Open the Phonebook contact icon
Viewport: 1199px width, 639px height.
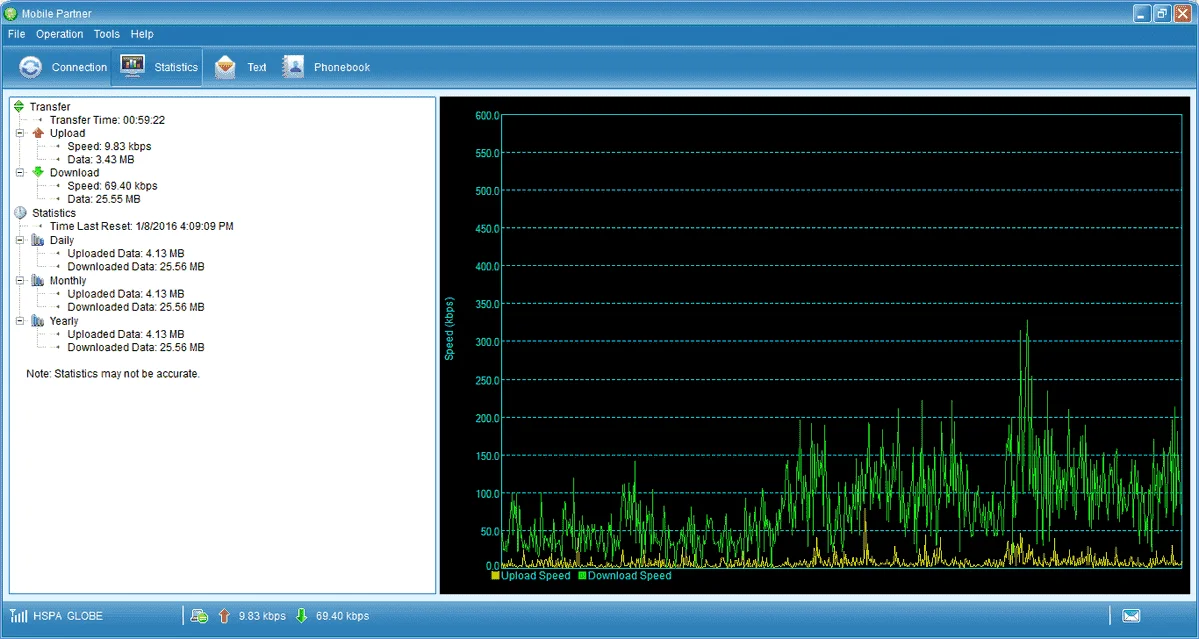[293, 67]
